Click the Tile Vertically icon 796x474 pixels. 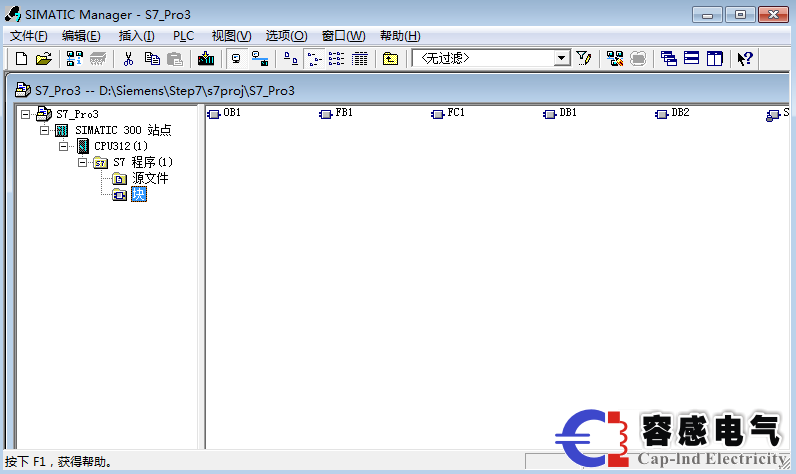pyautogui.click(x=714, y=59)
